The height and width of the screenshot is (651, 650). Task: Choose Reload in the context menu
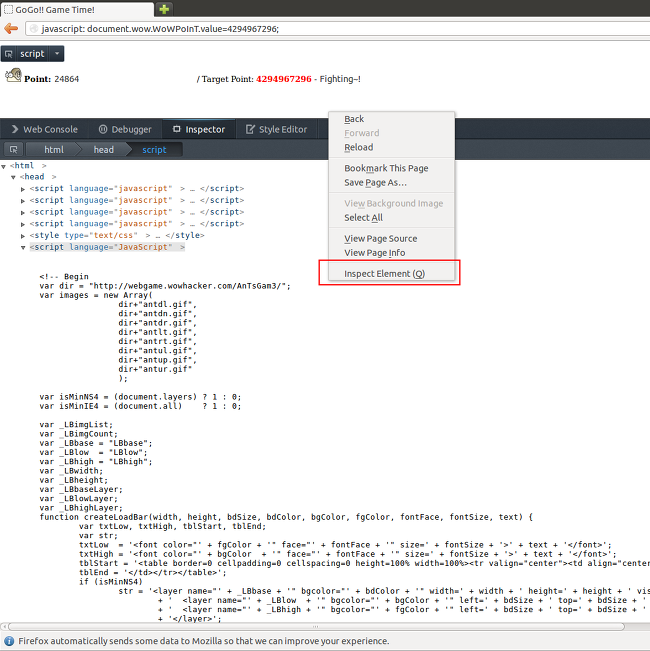(x=359, y=147)
